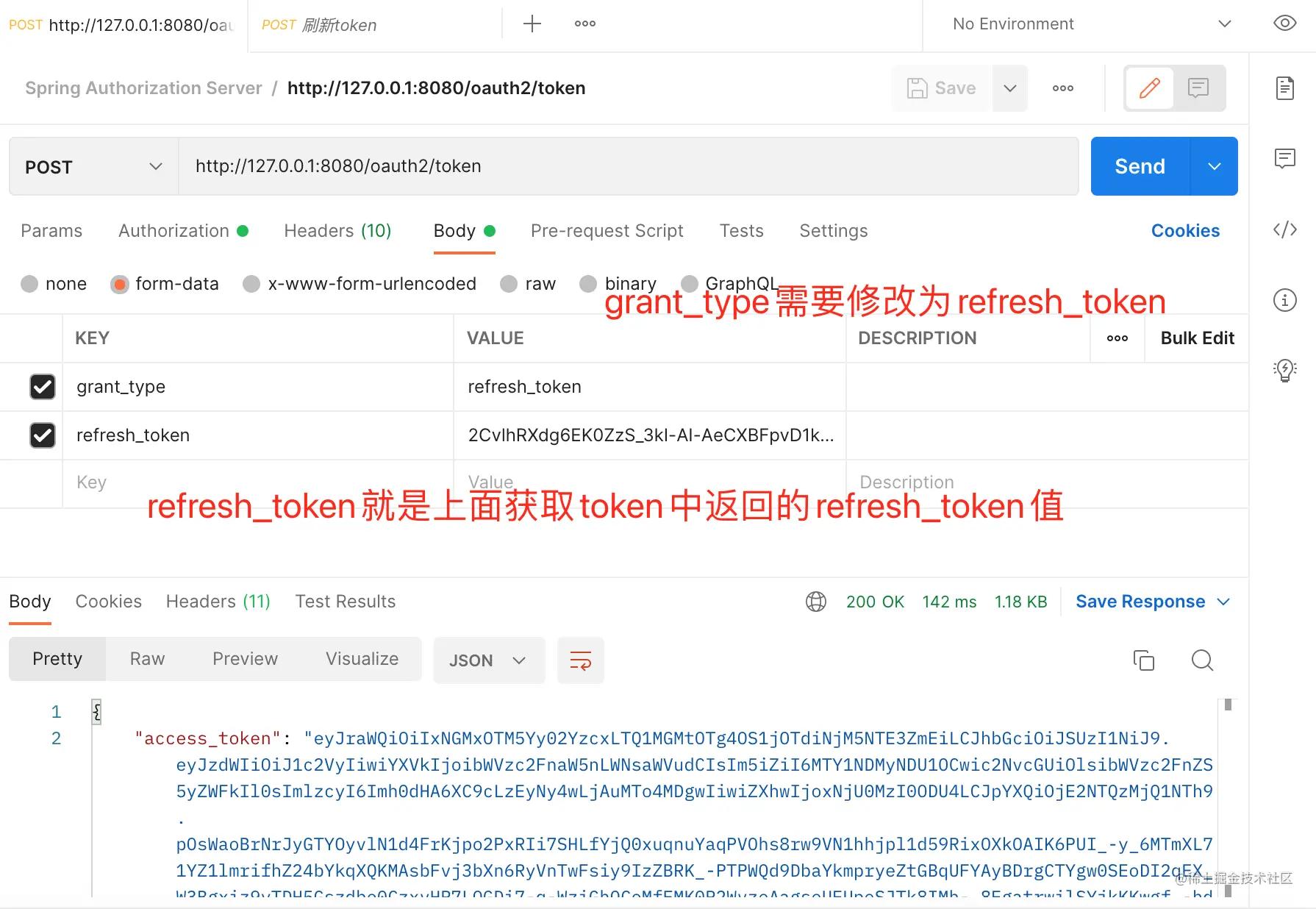Uncheck the grant_type parameter
The height and width of the screenshot is (909, 1316).
43,387
